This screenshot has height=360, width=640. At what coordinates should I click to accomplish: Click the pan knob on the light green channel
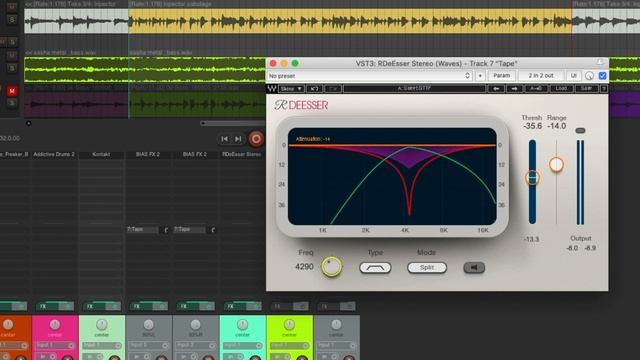coord(102,324)
